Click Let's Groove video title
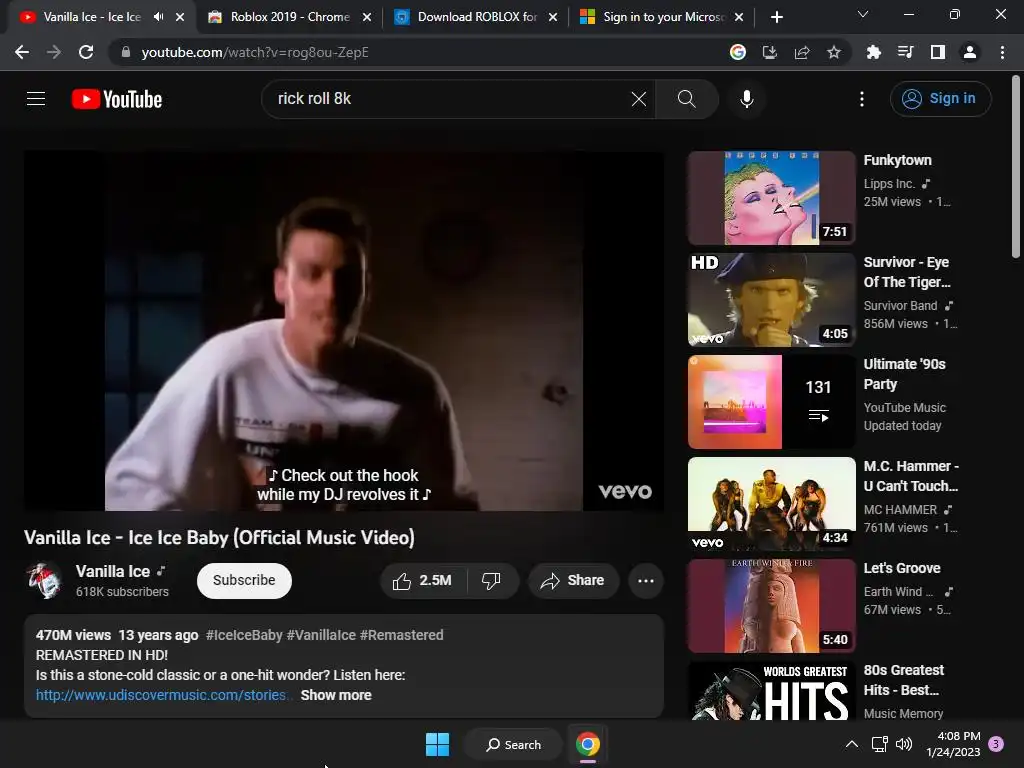1024x768 pixels. pyautogui.click(x=902, y=568)
